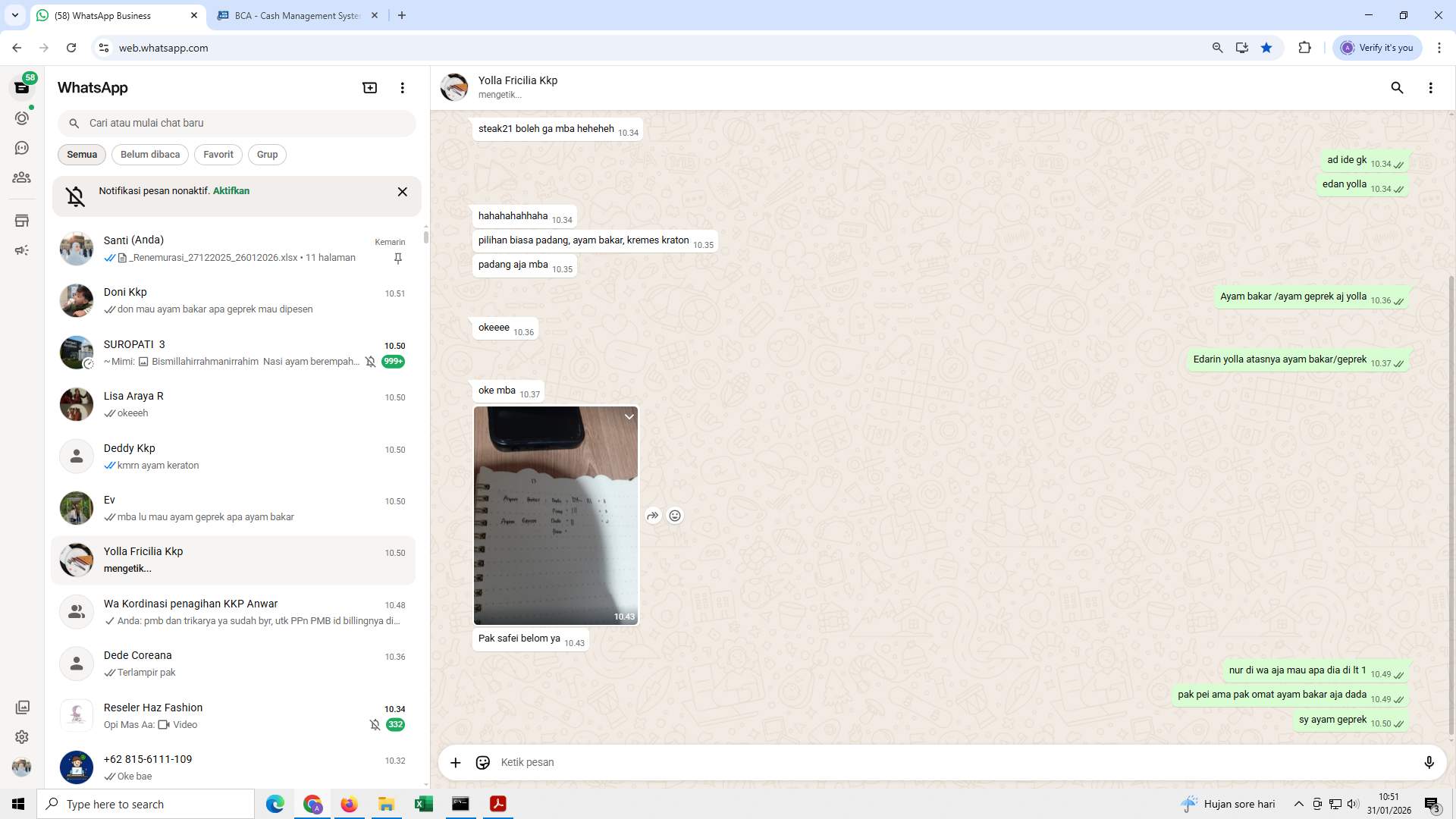Expand the message options chevron on the photo
Screen dimensions: 1456x819
629,416
